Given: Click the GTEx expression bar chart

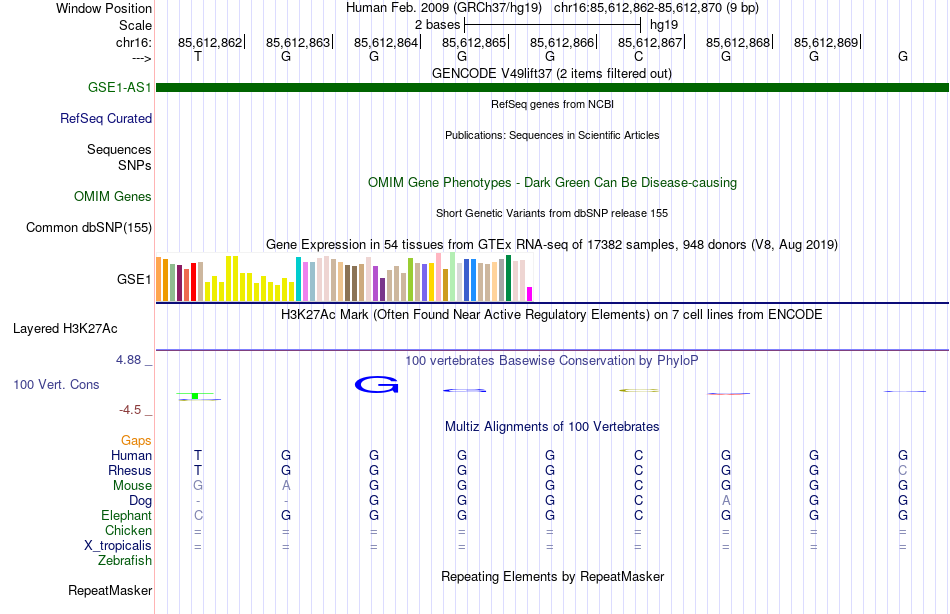Looking at the screenshot, I should 344,278.
